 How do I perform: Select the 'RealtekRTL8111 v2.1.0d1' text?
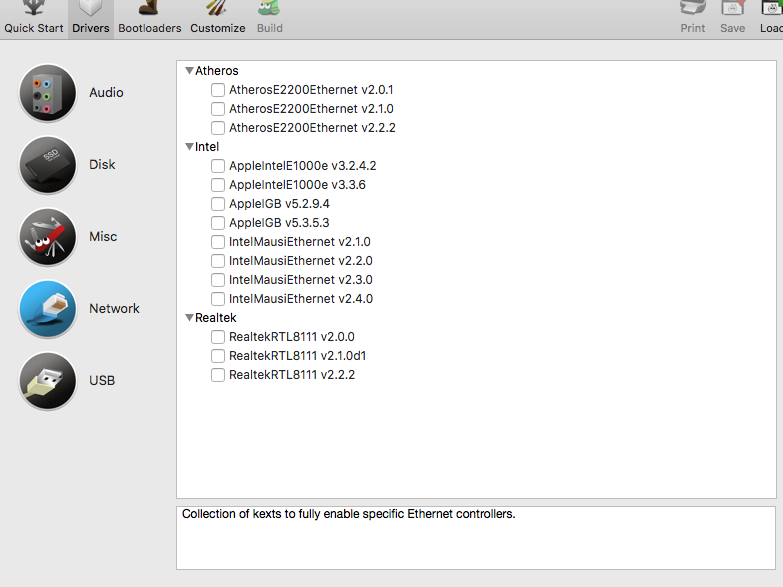coord(298,356)
